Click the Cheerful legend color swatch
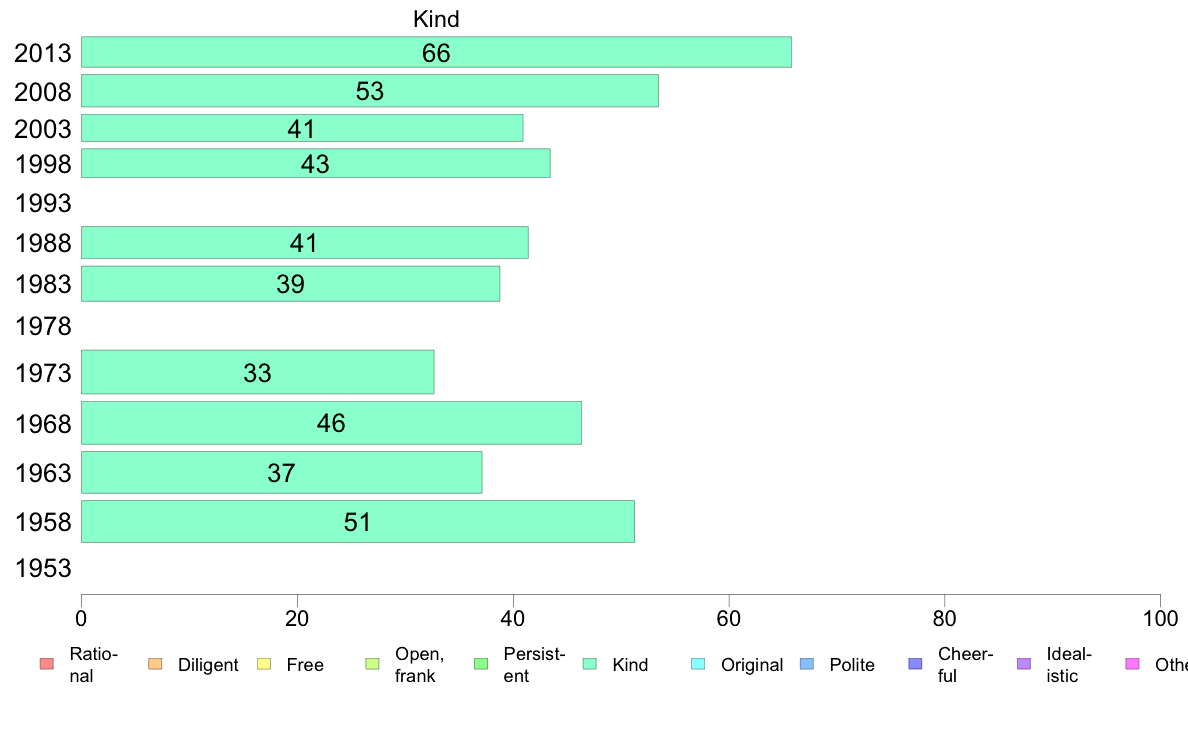 (915, 664)
